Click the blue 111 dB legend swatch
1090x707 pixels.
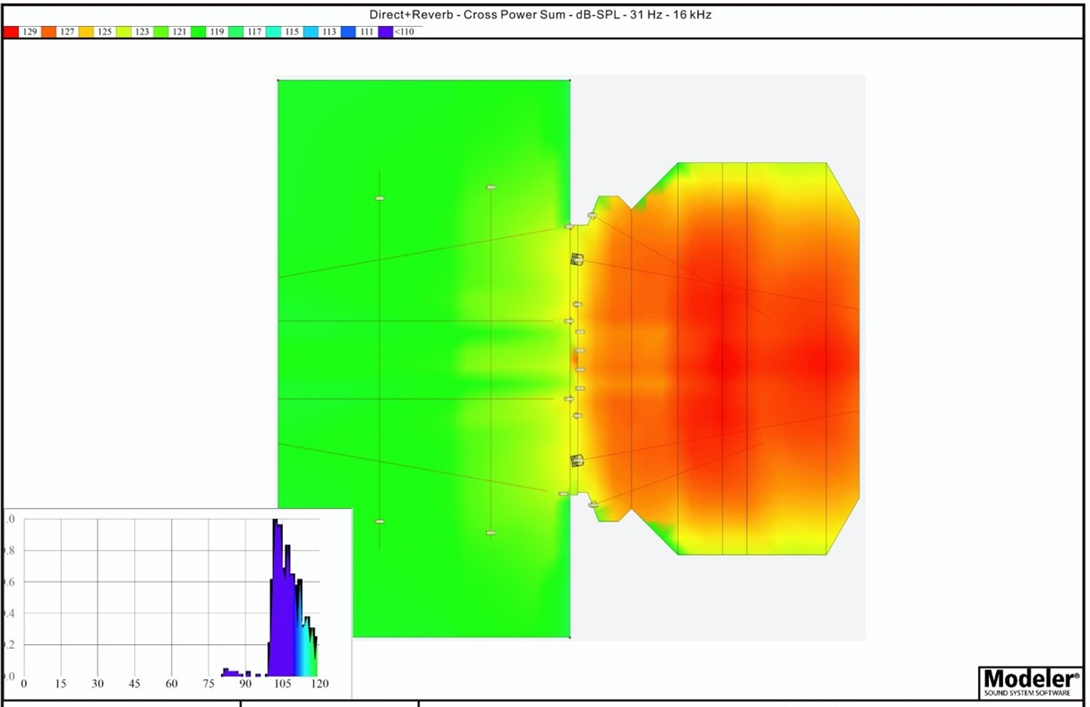point(348,32)
